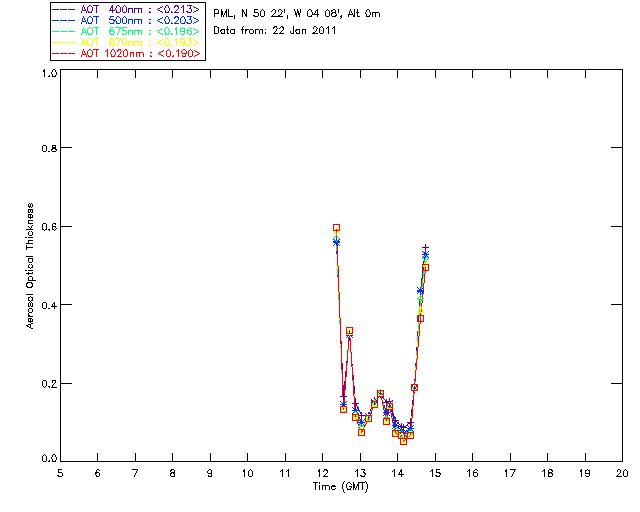The height and width of the screenshot is (512, 640).
Task: Click the y-axis tick label 0.2
Action: point(49,384)
